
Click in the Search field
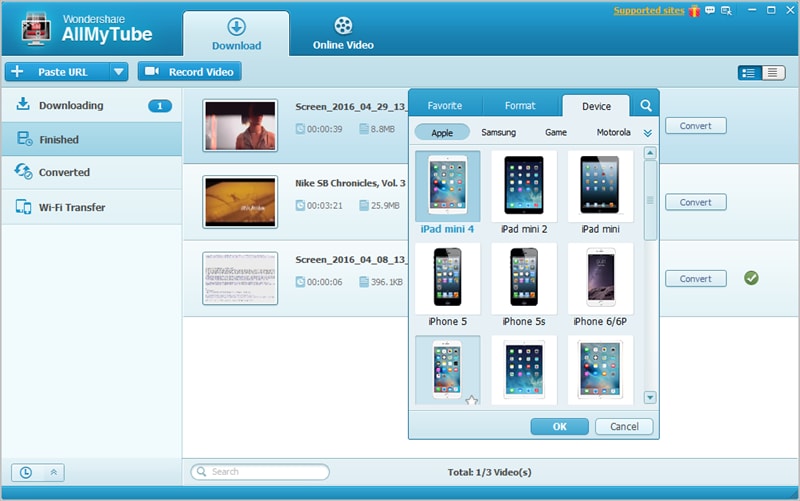click(260, 471)
